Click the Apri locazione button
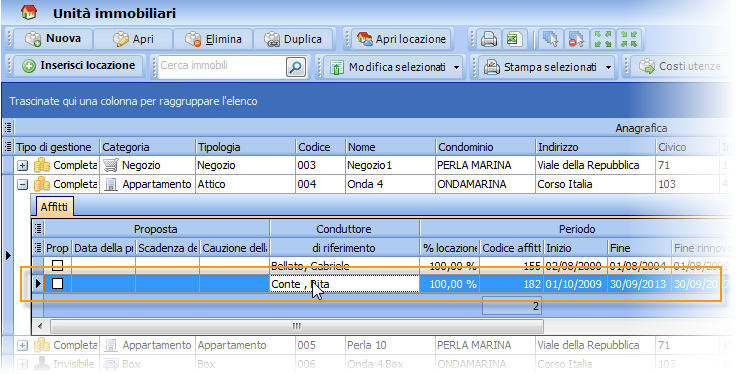 pos(401,39)
